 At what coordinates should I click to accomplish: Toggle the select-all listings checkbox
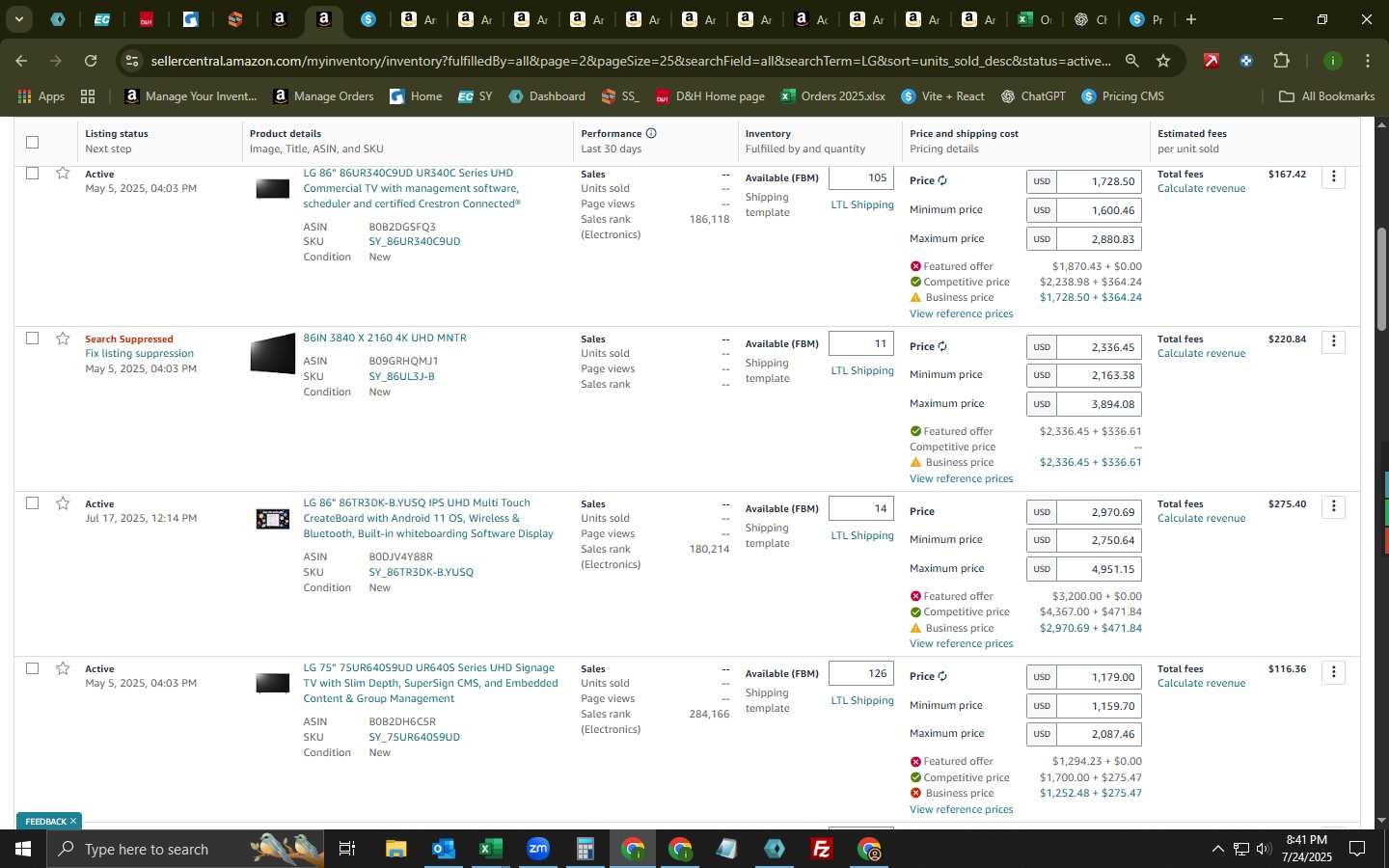click(32, 142)
